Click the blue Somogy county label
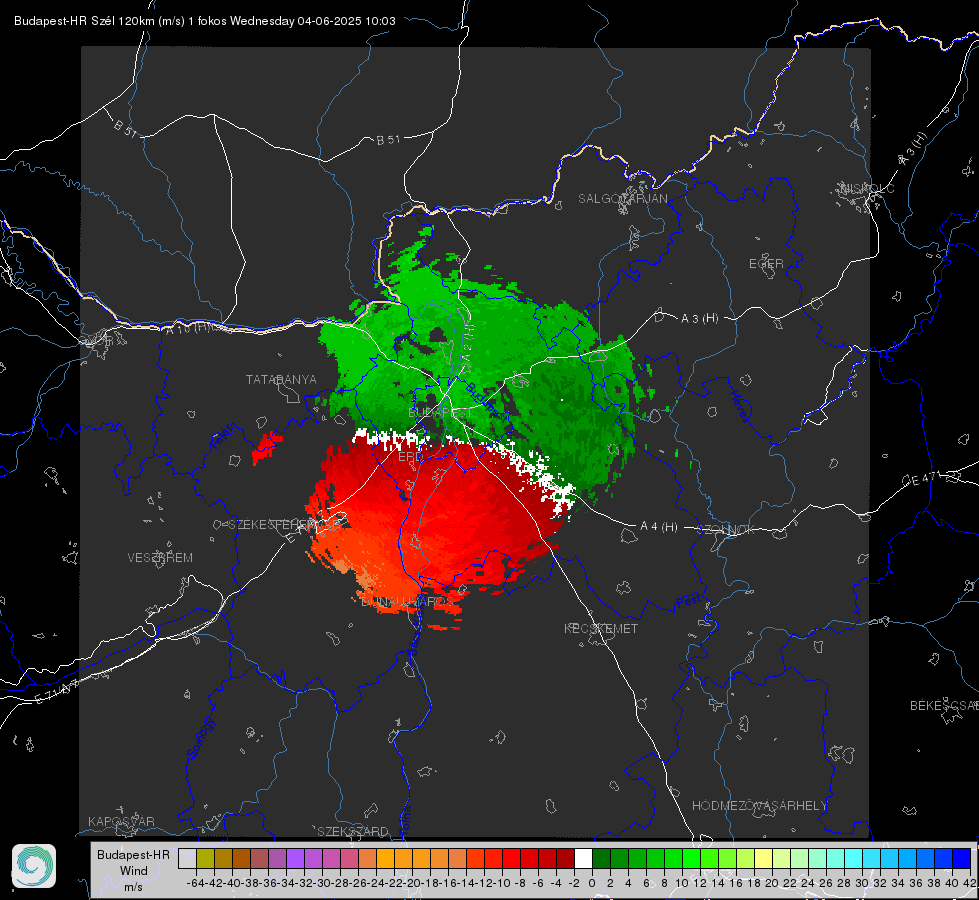979x900 pixels. (x=200, y=738)
